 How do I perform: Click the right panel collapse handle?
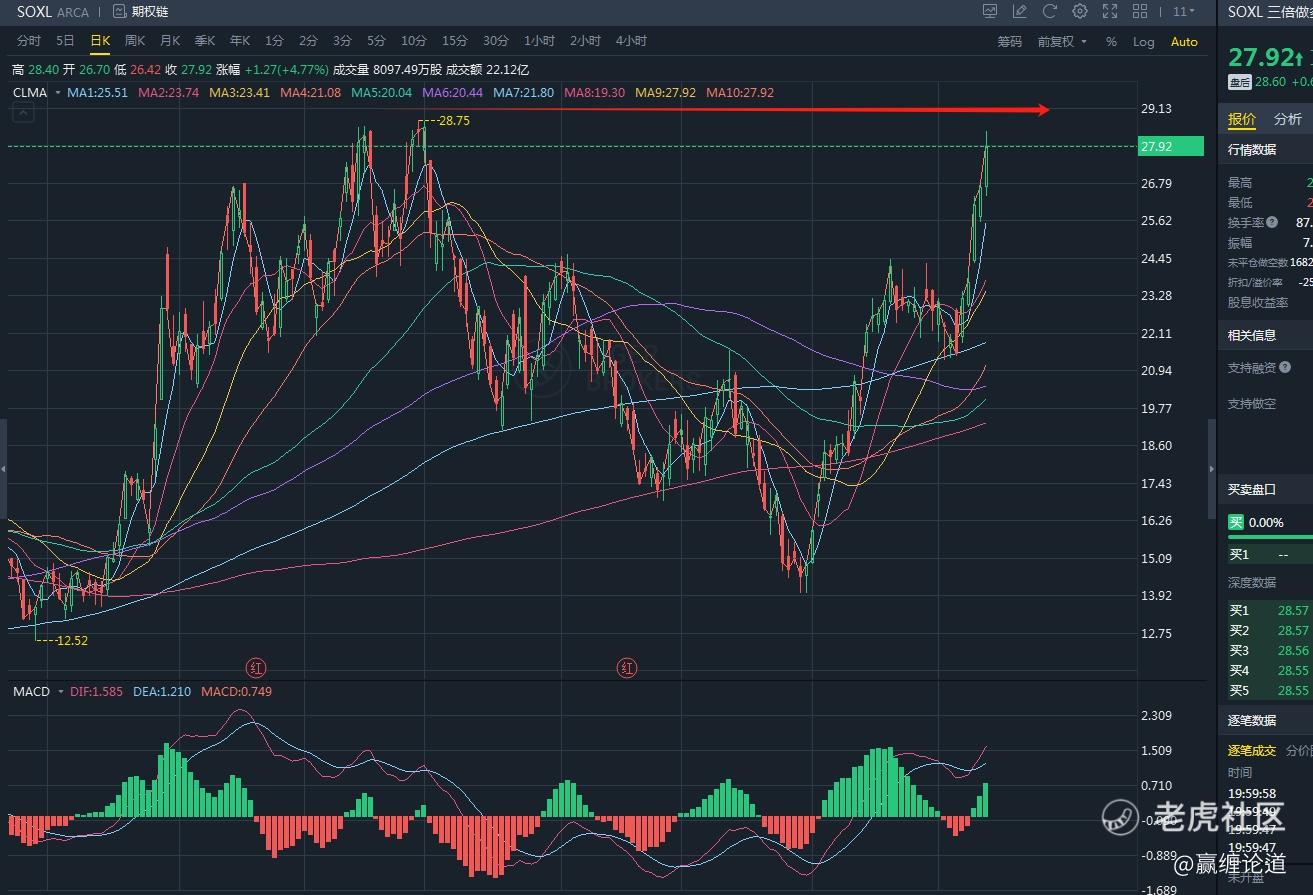1212,469
